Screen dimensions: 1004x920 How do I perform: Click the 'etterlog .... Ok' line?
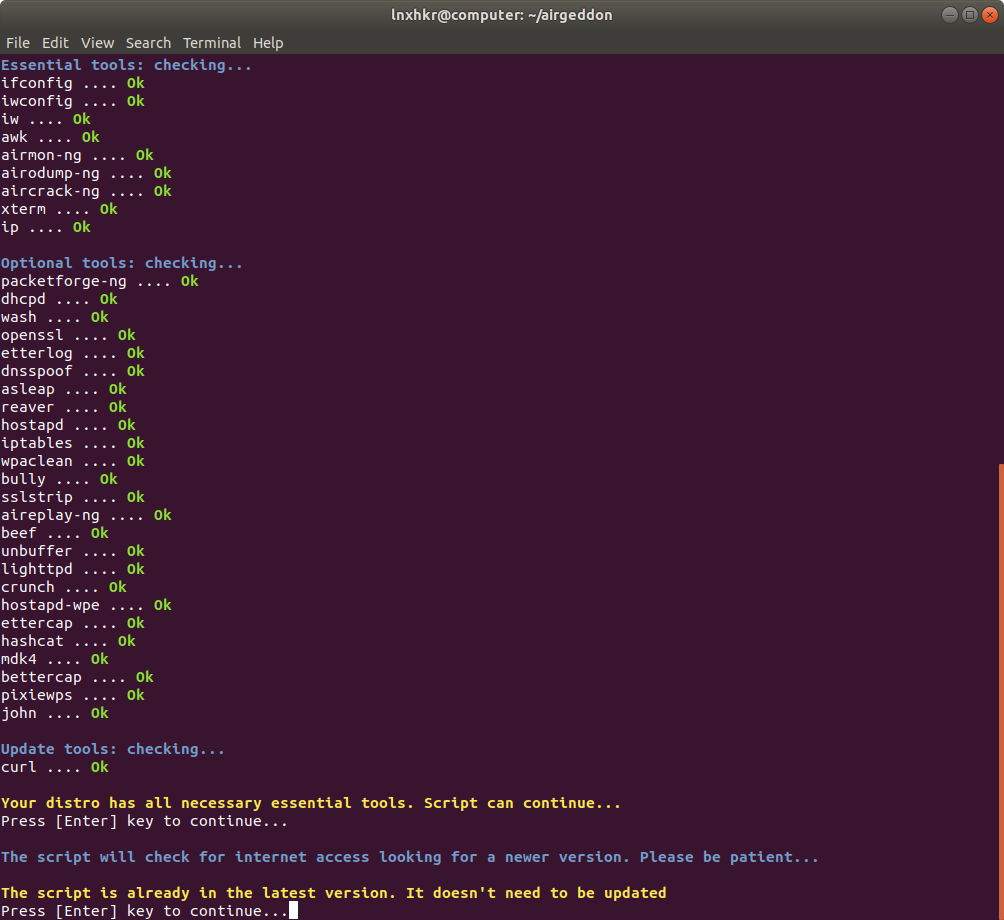click(x=72, y=353)
